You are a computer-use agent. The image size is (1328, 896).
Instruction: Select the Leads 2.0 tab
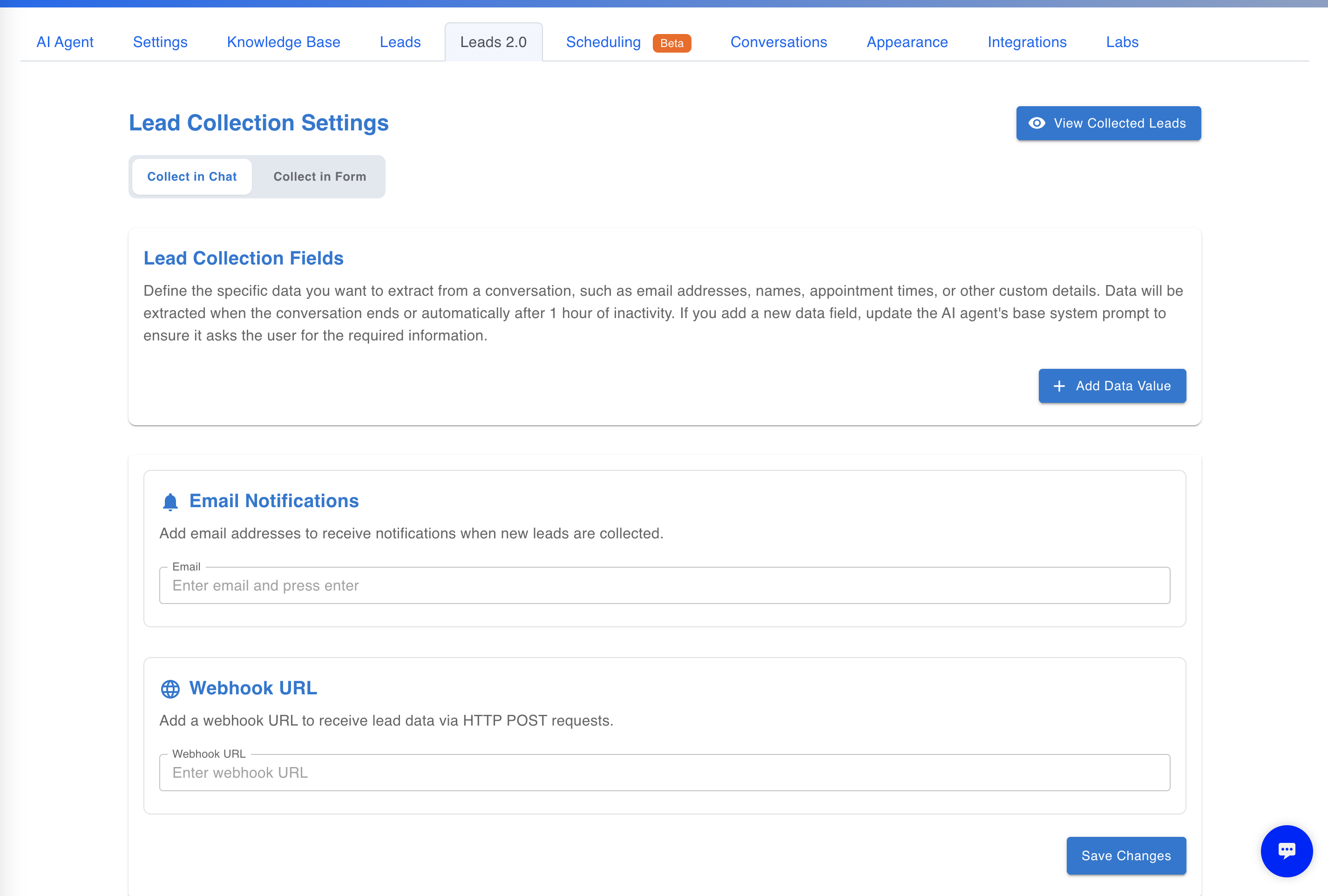(x=494, y=42)
